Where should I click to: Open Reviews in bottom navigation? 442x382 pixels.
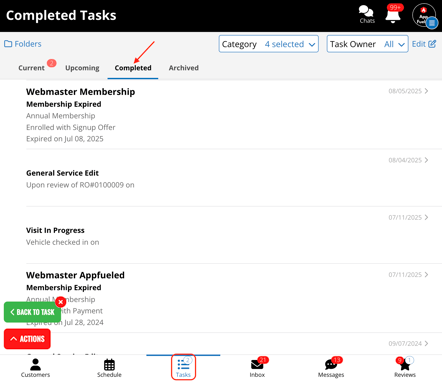405,368
